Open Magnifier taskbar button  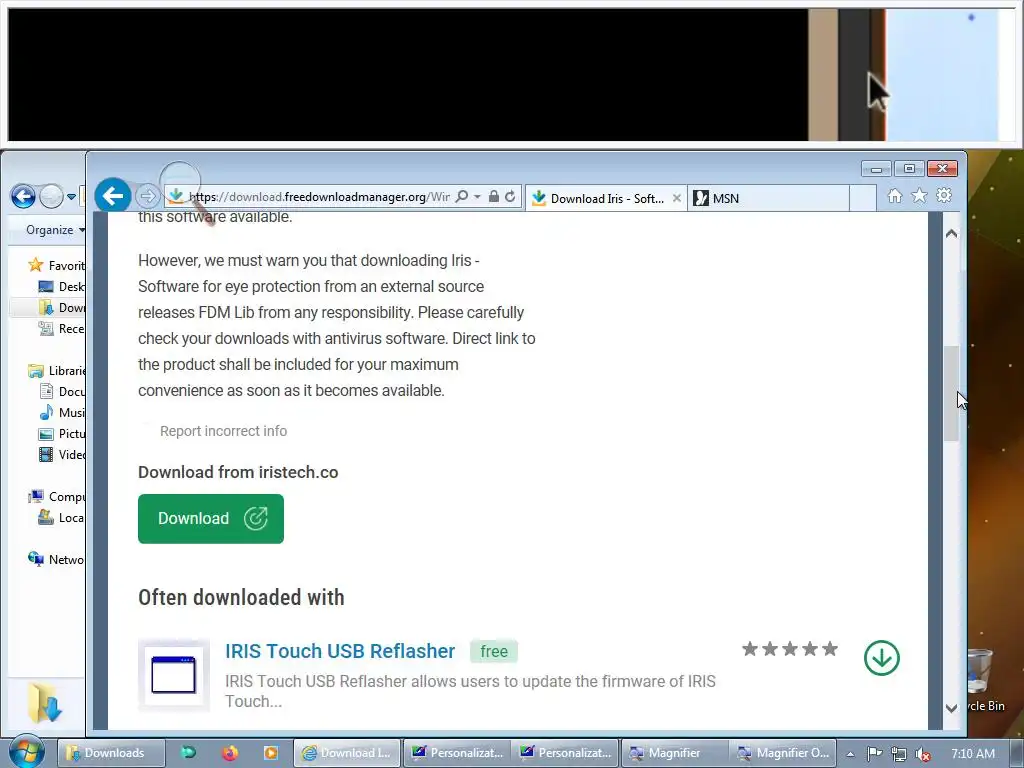674,753
